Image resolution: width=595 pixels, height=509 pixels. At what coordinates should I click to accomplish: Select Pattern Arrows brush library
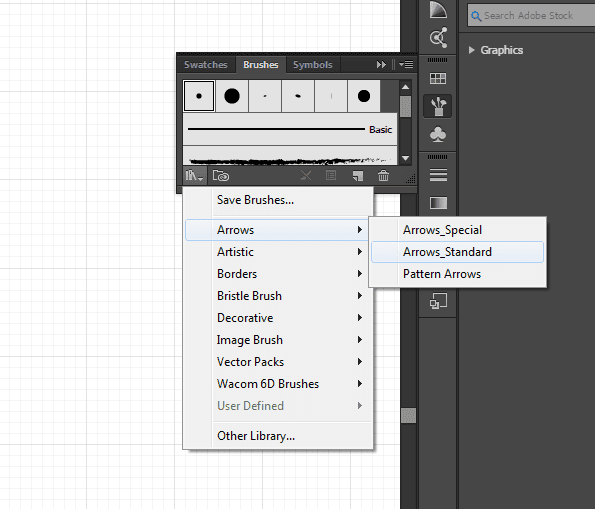tap(457, 274)
